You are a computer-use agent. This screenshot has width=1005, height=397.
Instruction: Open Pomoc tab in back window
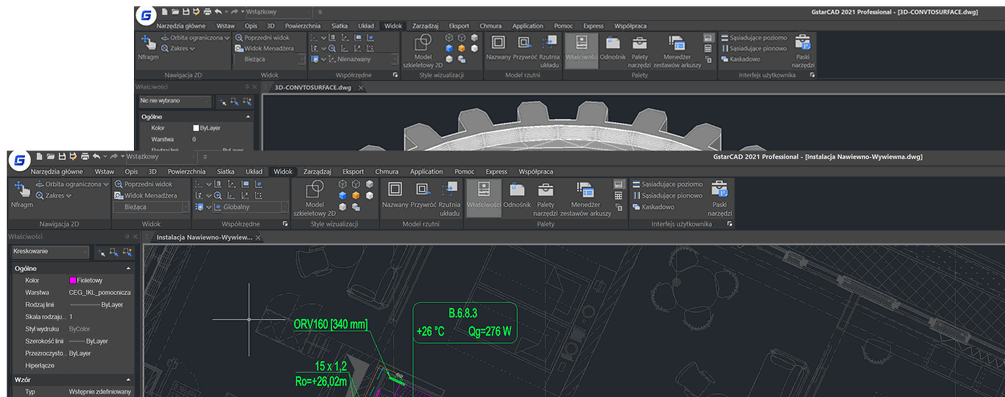pos(564,26)
